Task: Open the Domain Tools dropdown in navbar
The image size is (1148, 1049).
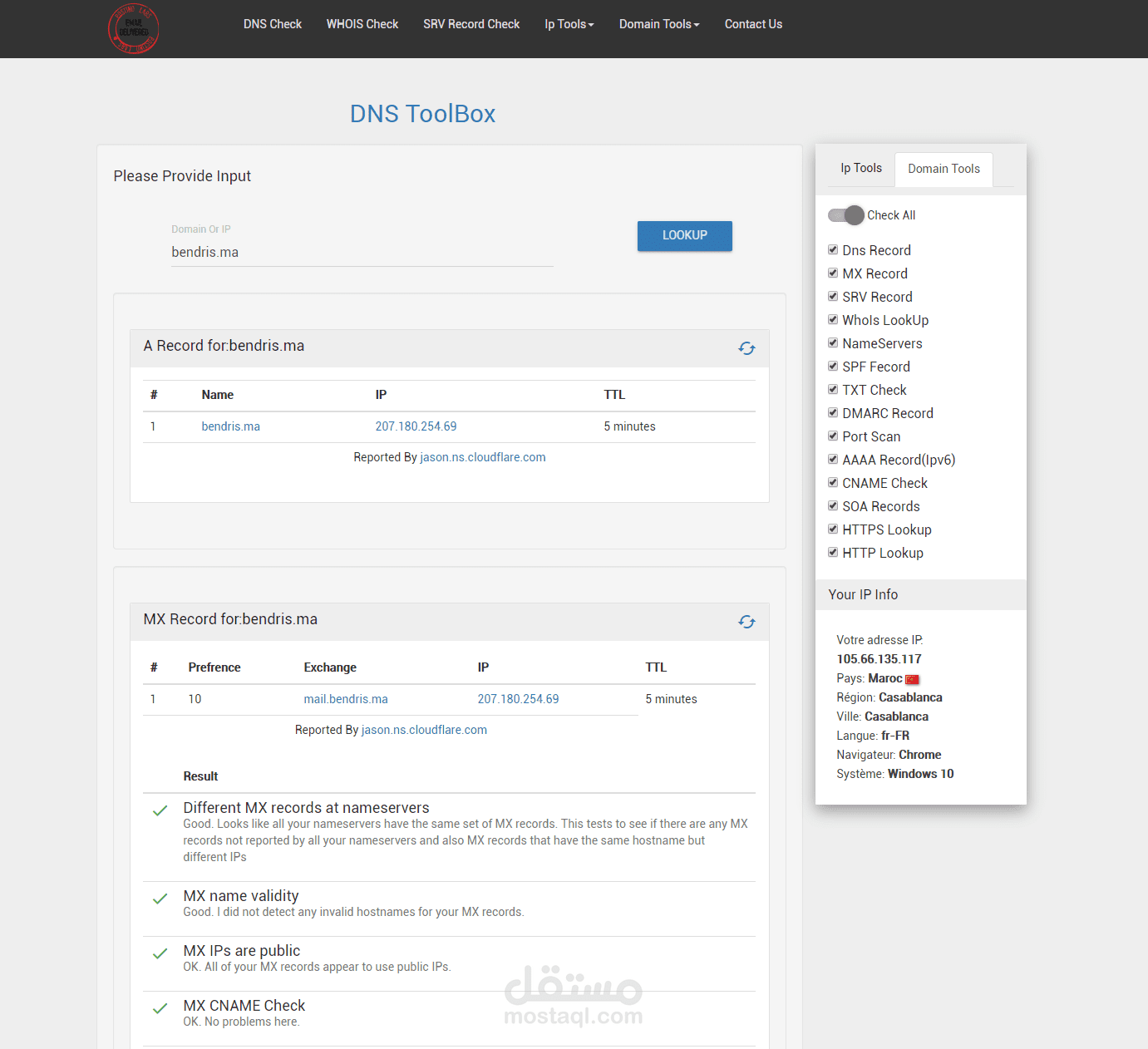Action: point(658,24)
